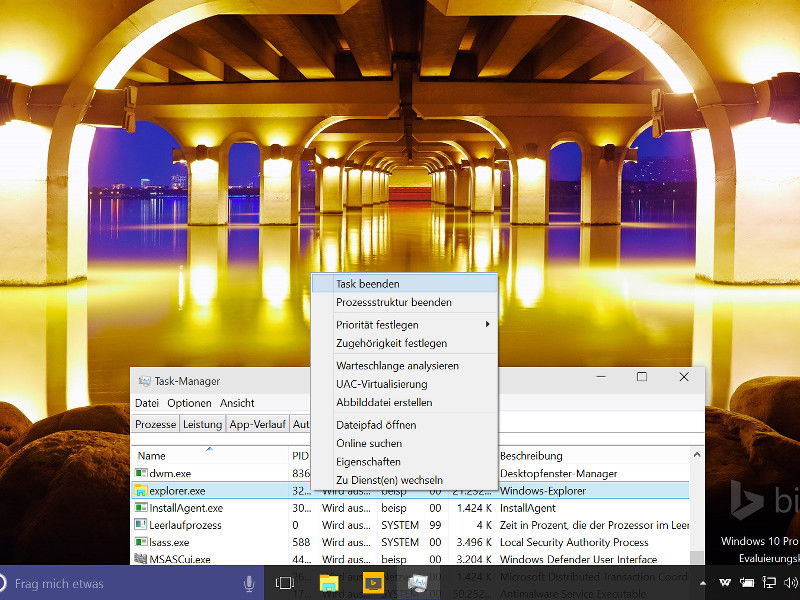
Task: Select the Leerlaufprozess process name
Action: pyautogui.click(x=185, y=525)
